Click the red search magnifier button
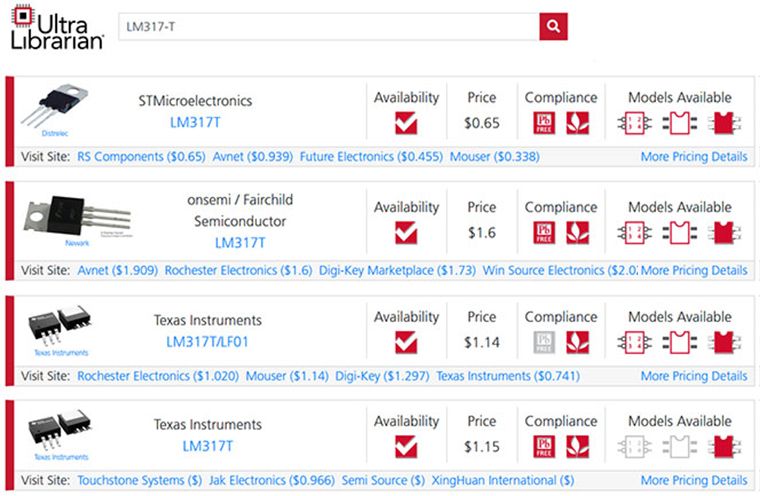760x496 pixels. click(553, 27)
